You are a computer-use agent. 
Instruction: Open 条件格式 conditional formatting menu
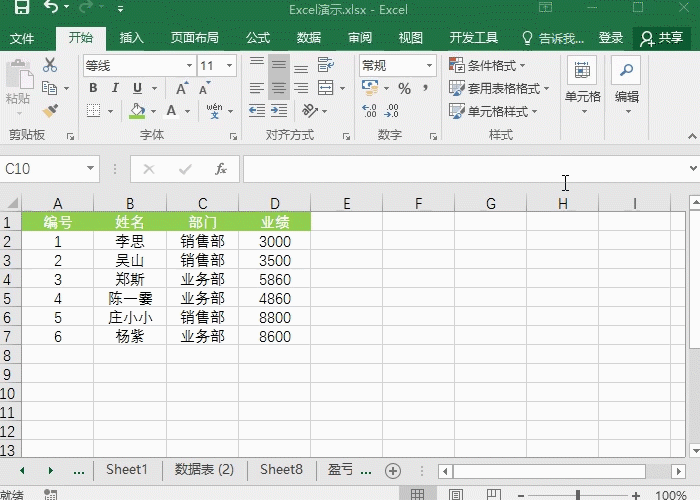coord(487,66)
